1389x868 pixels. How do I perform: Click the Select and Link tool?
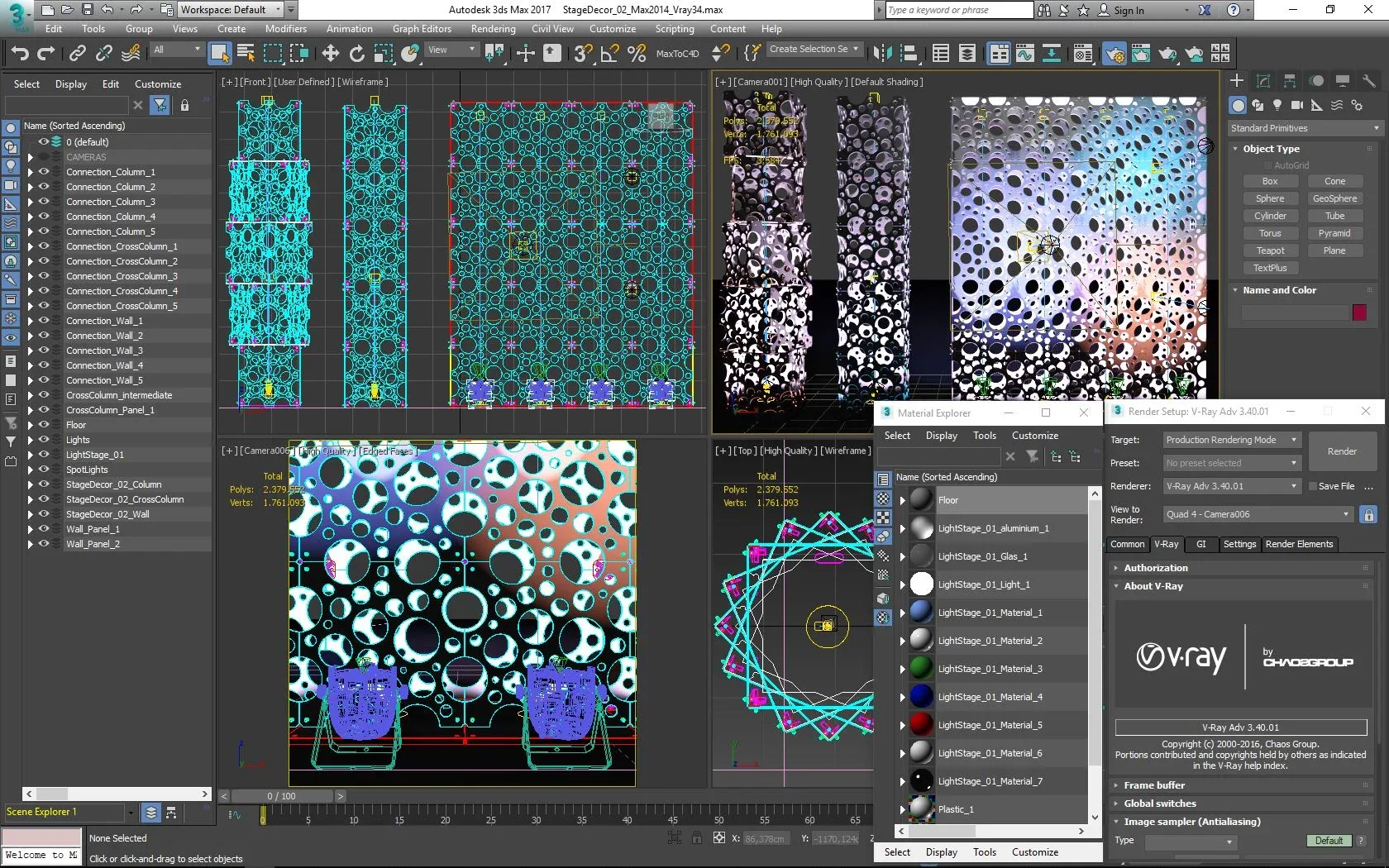77,54
